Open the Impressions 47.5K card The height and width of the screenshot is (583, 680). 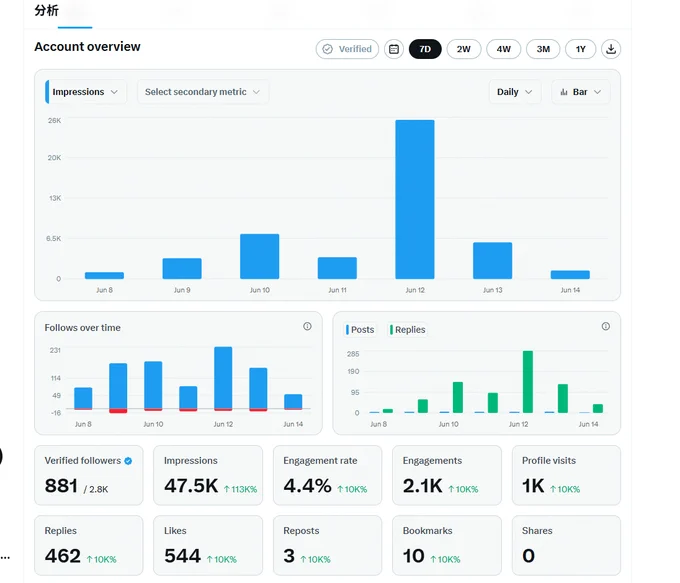[208, 475]
